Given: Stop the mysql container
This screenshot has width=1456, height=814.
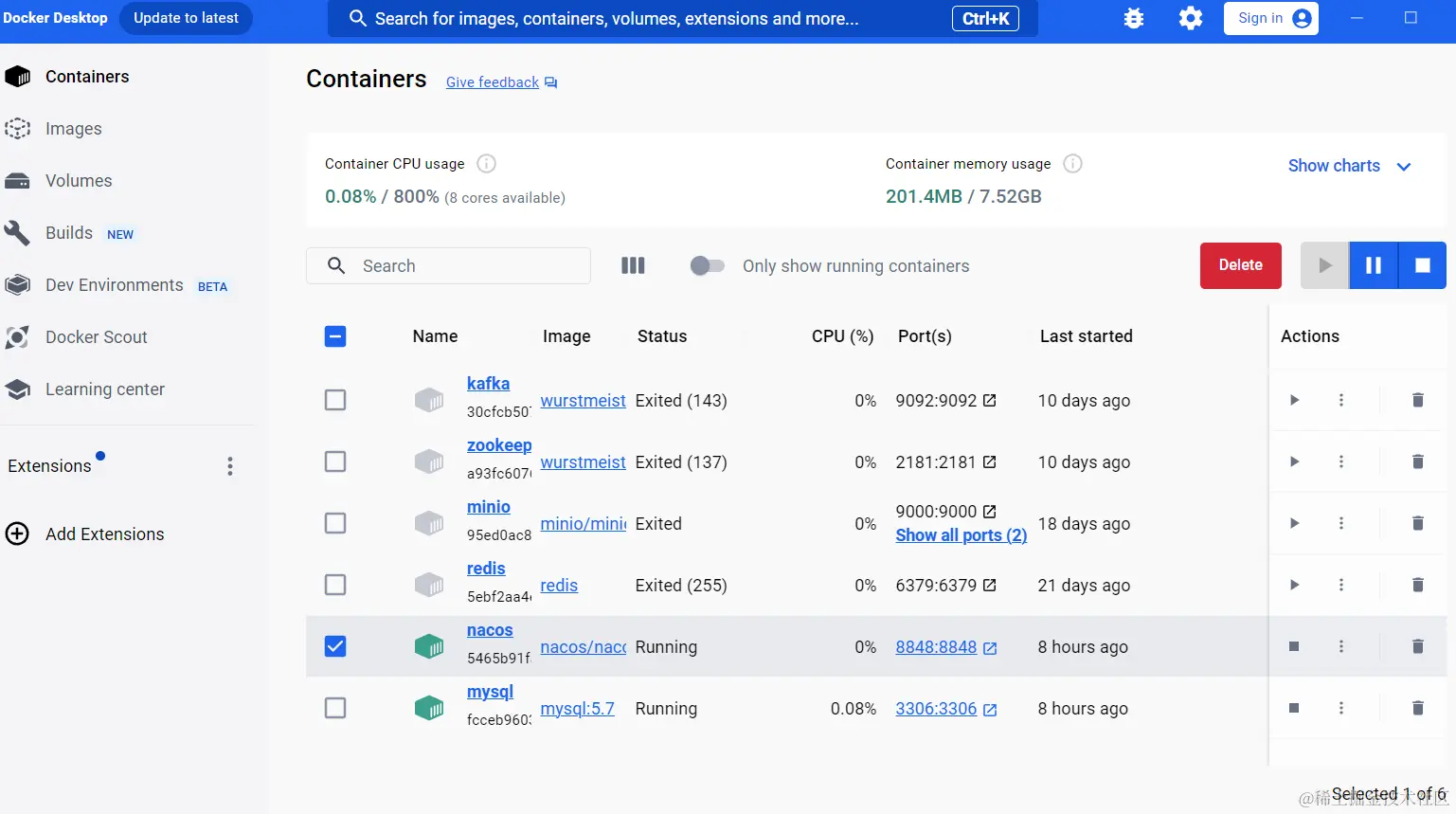Looking at the screenshot, I should [x=1294, y=708].
